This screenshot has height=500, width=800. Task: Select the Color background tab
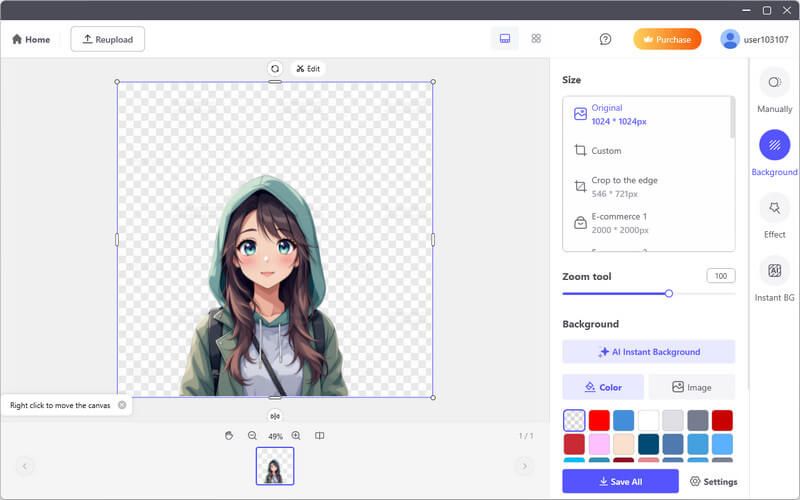(x=603, y=387)
